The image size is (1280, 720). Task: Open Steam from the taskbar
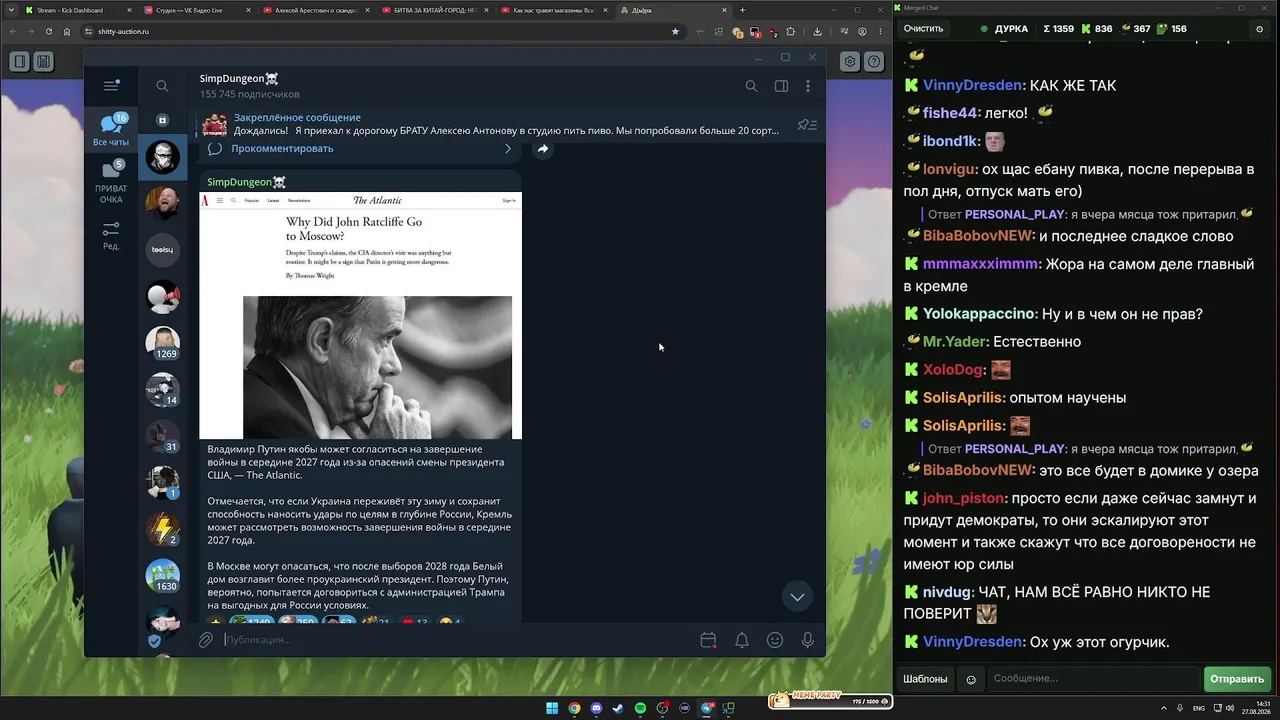(x=618, y=708)
